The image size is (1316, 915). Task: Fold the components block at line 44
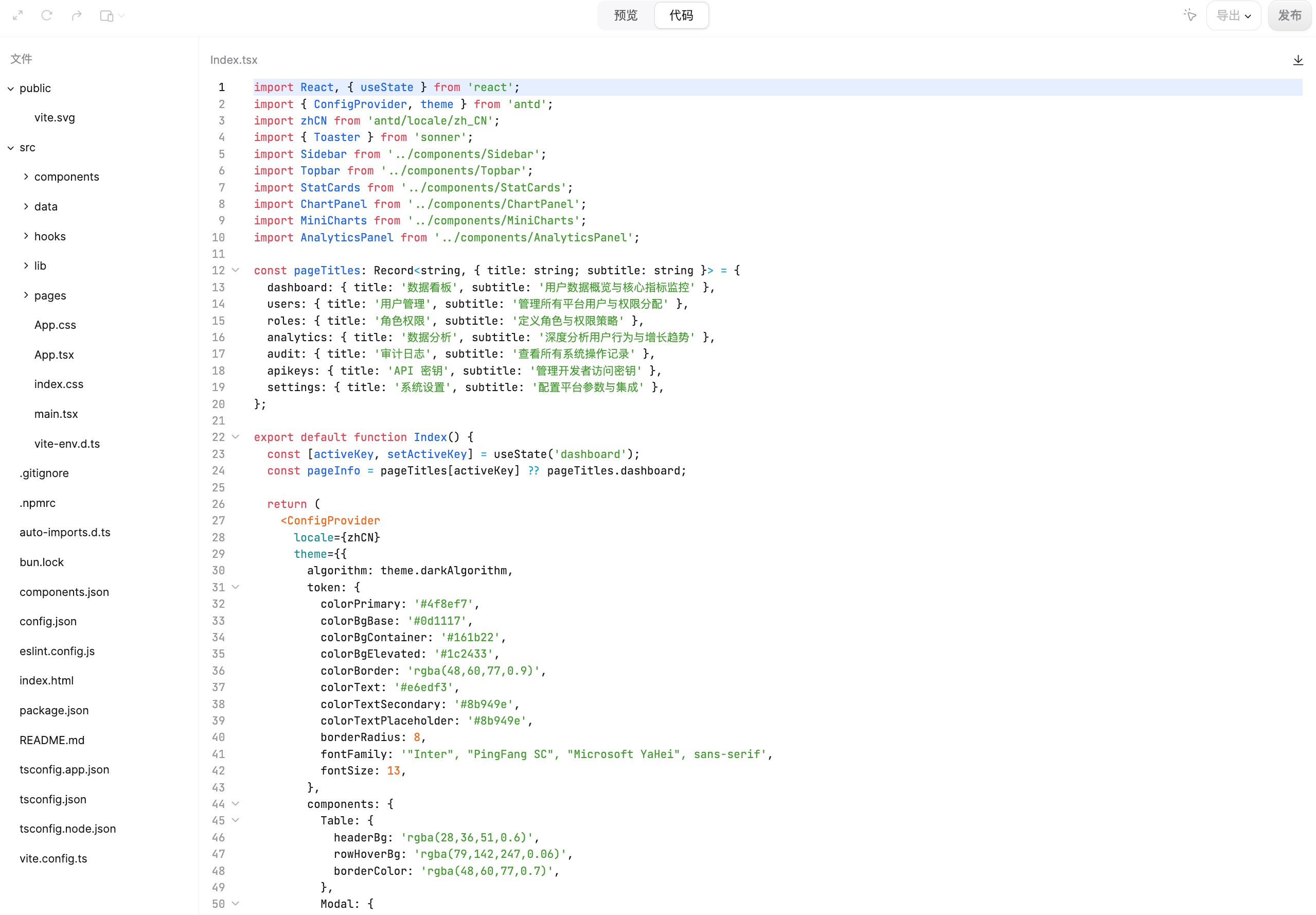pyautogui.click(x=236, y=804)
